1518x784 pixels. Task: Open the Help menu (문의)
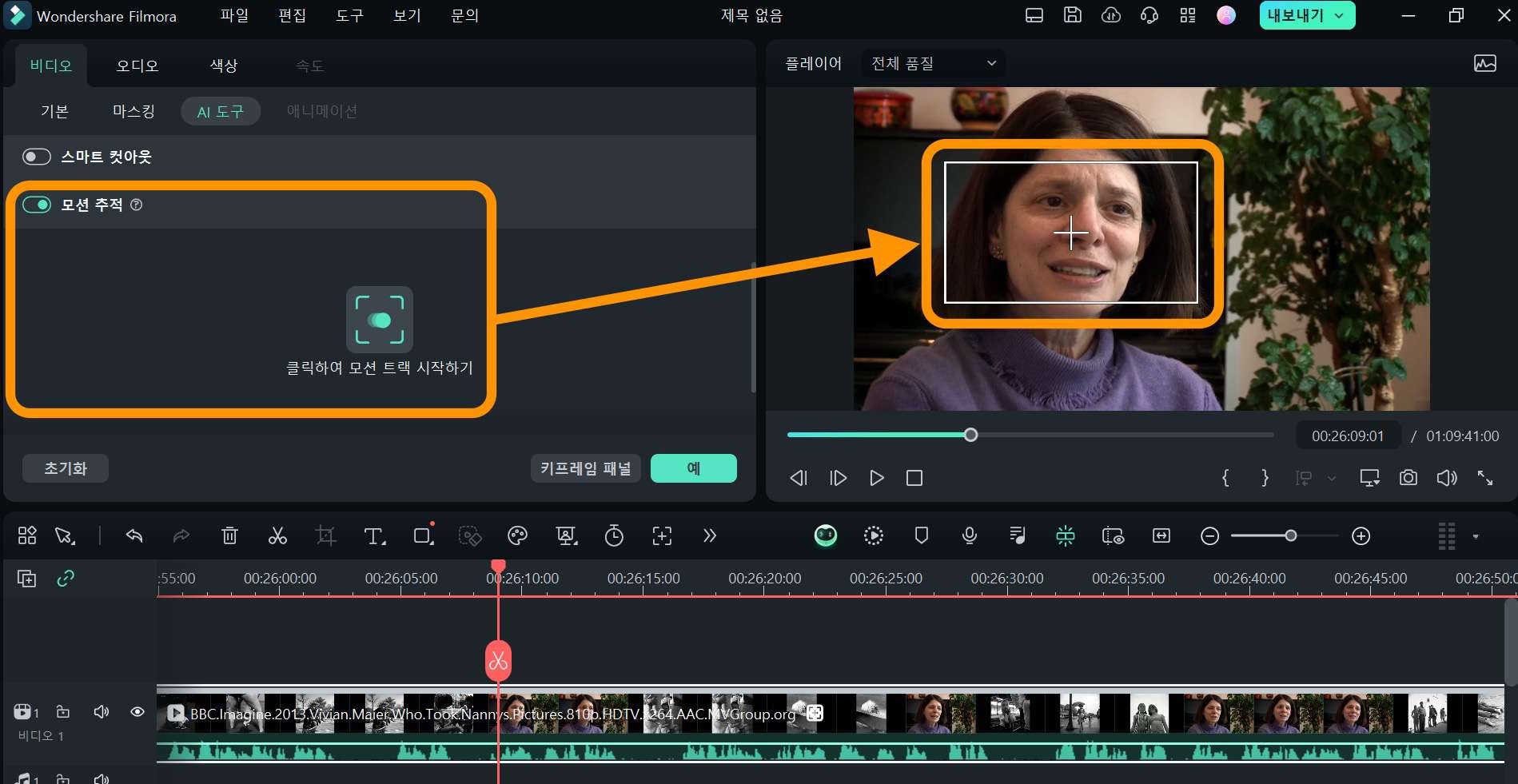[x=464, y=15]
